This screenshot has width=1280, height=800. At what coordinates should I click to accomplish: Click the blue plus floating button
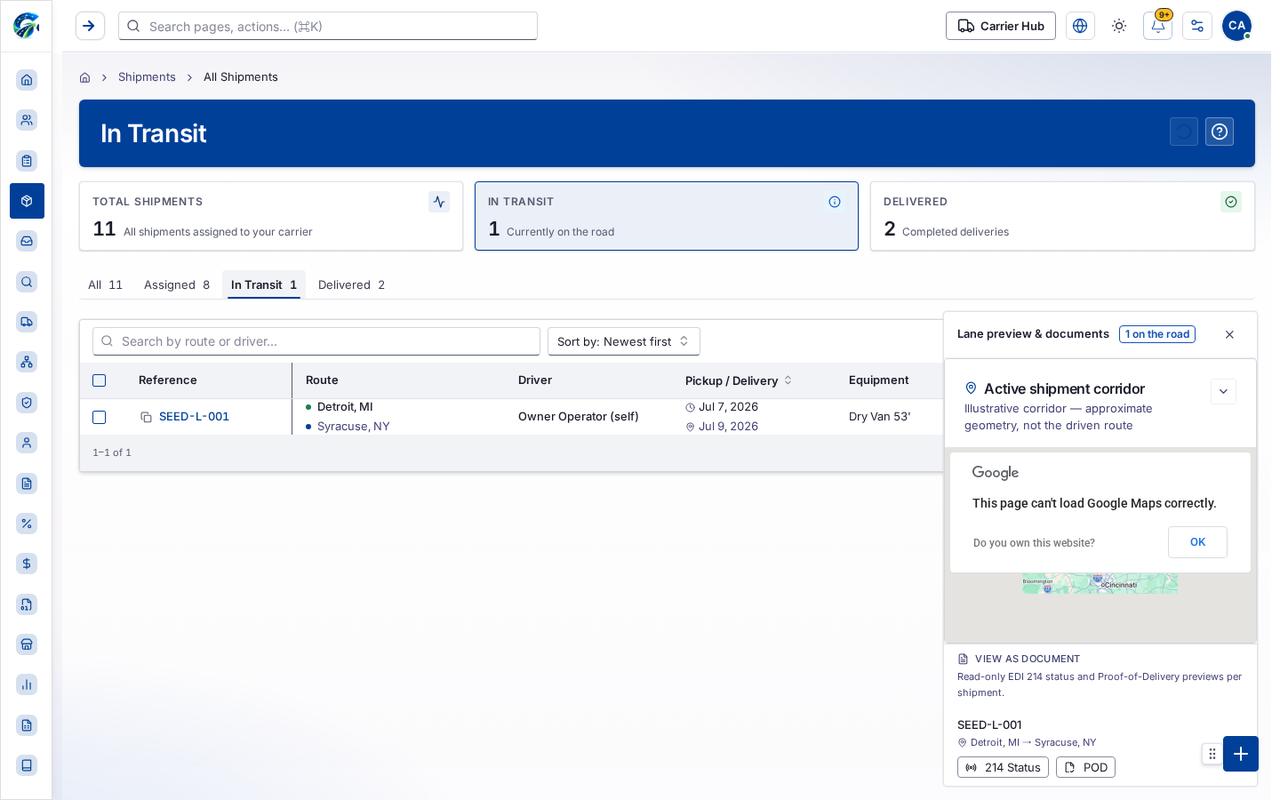(x=1241, y=754)
